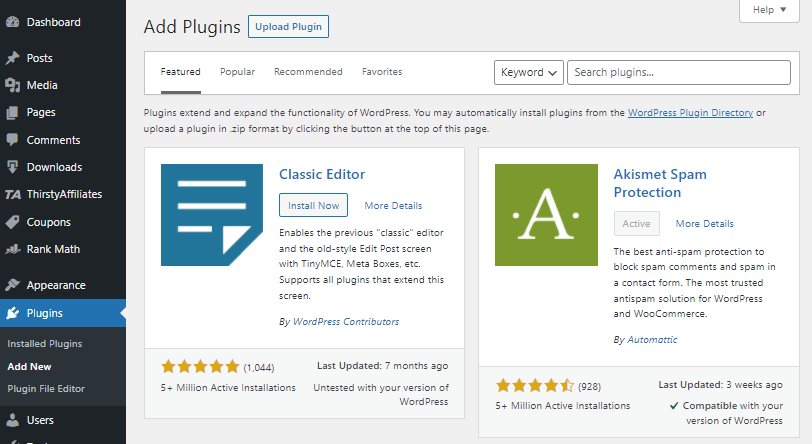Click the Downloads icon in sidebar
This screenshot has width=812, height=444.
coord(12,167)
